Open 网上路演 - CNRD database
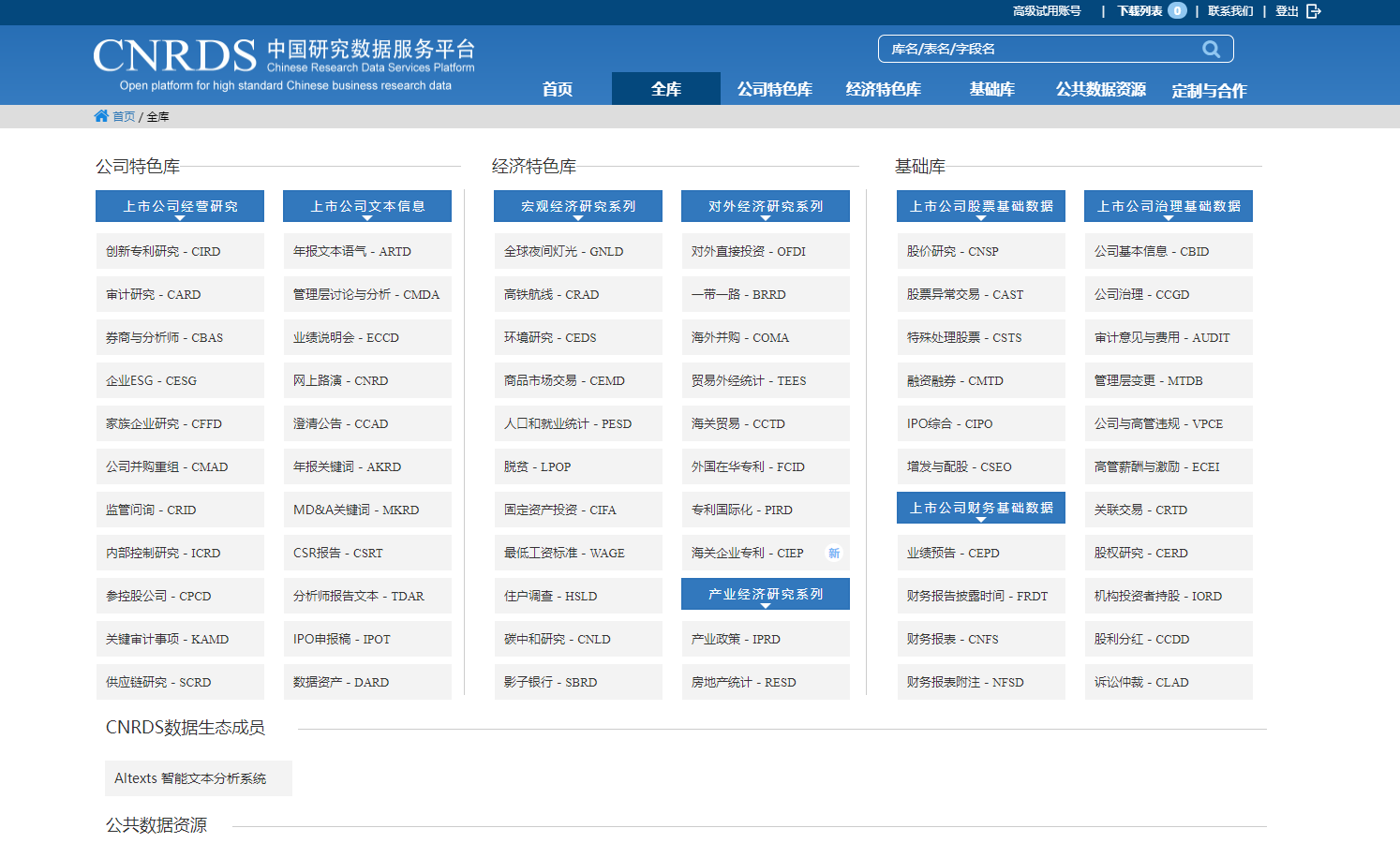Image resolution: width=1400 pixels, height=843 pixels. coord(367,380)
